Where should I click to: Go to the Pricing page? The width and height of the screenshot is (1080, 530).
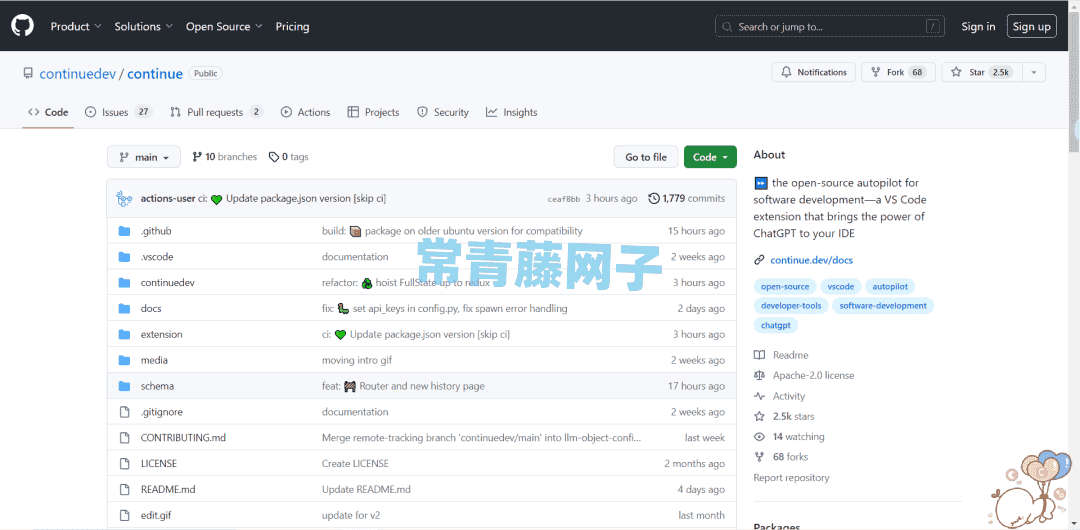click(x=292, y=26)
